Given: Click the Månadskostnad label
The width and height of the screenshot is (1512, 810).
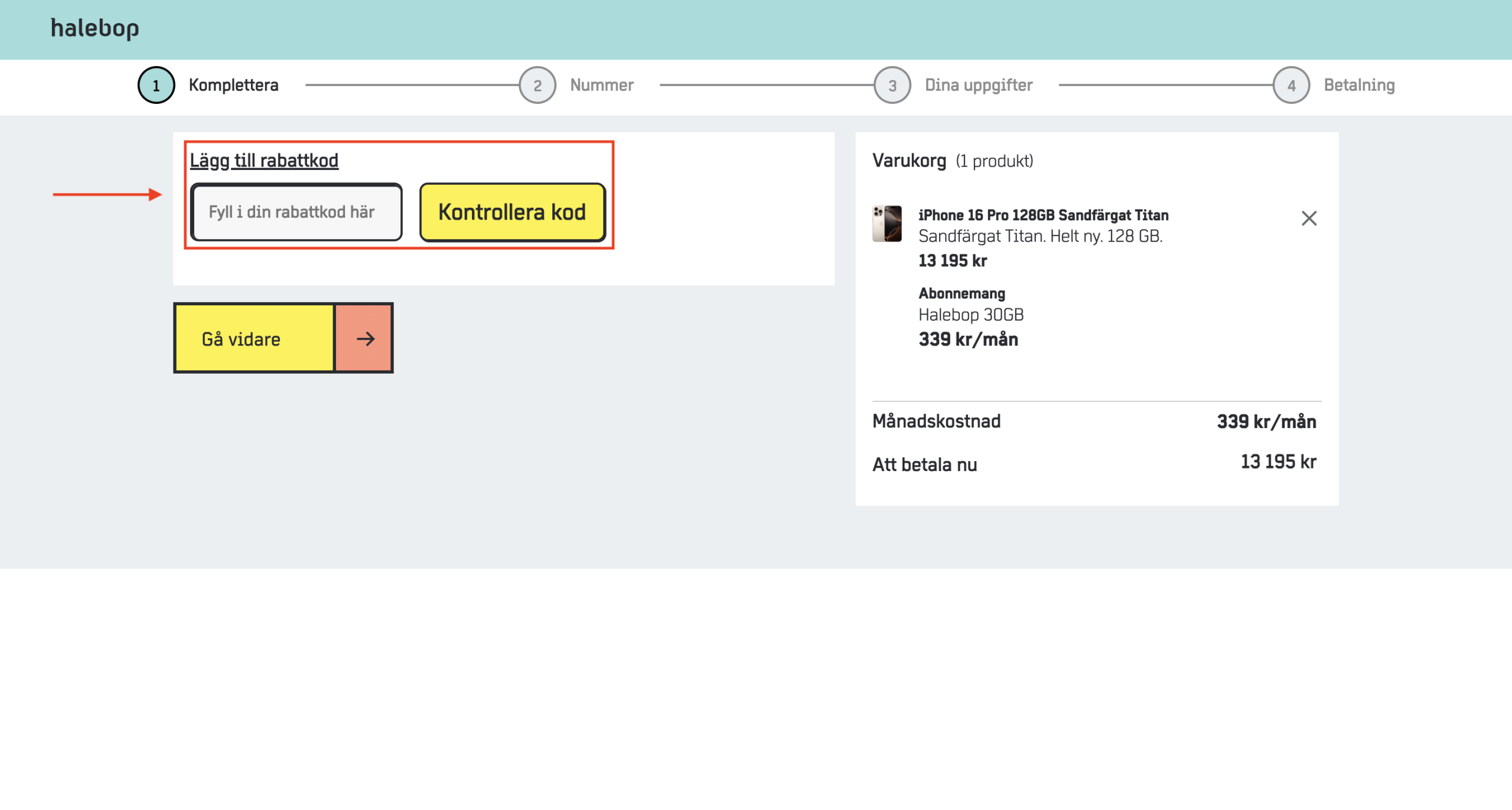Looking at the screenshot, I should coord(937,421).
